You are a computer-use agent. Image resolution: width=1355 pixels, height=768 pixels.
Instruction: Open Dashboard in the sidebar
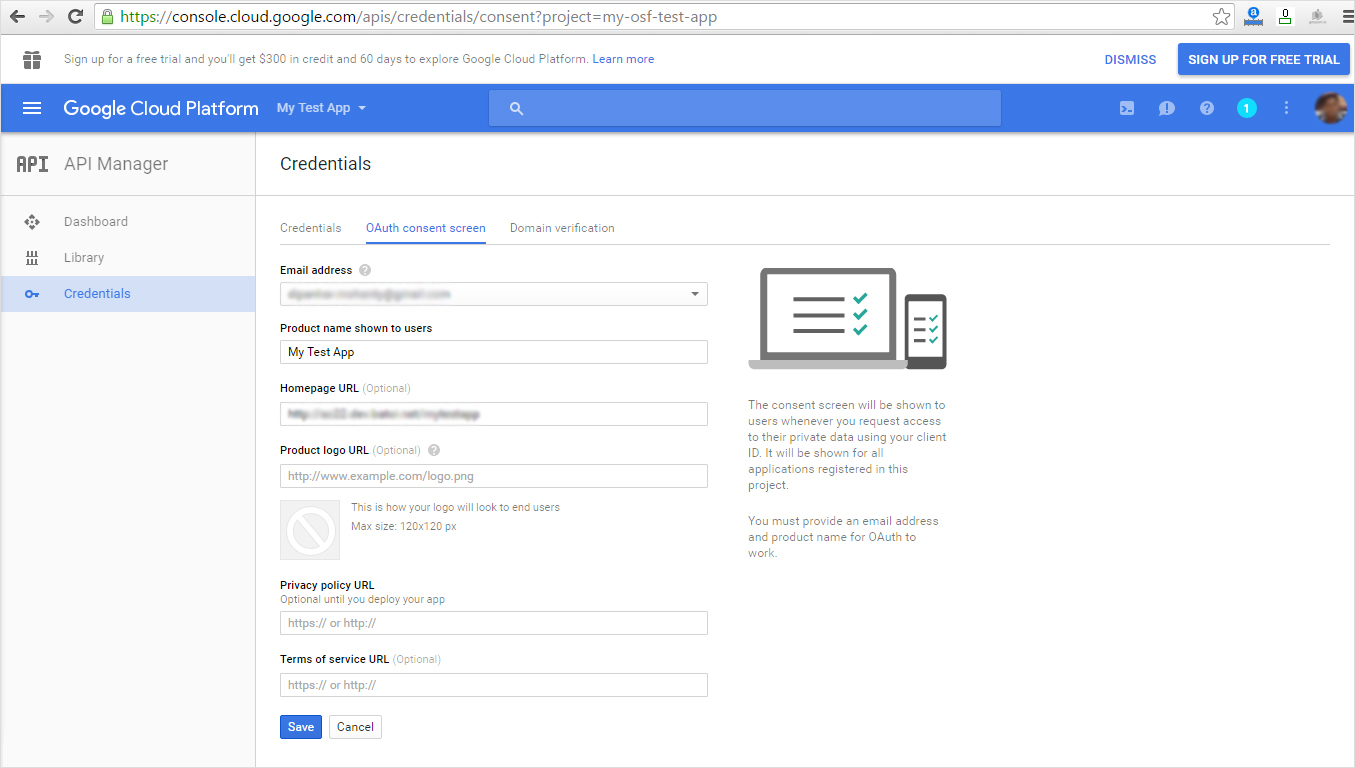pos(128,222)
